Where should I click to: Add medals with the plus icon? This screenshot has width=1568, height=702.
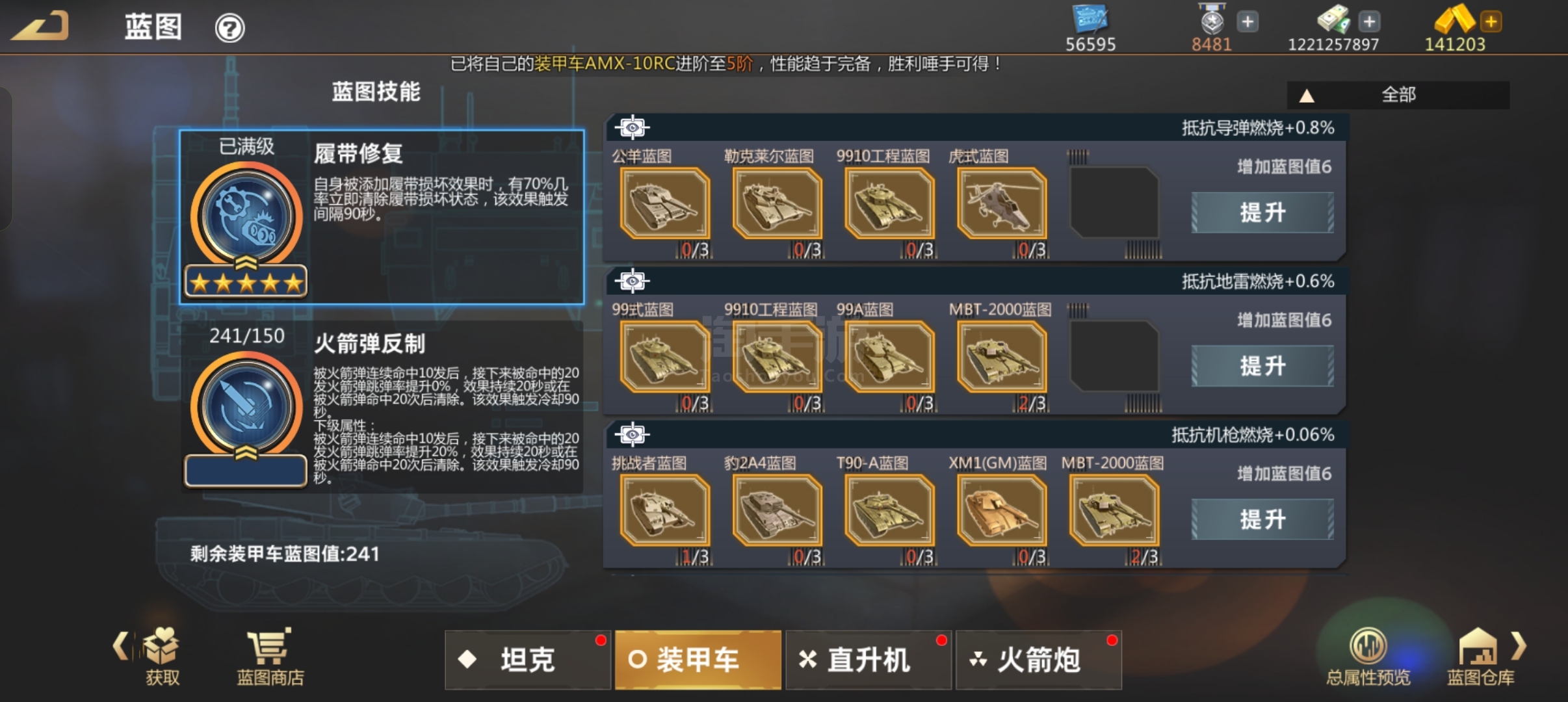(1248, 22)
